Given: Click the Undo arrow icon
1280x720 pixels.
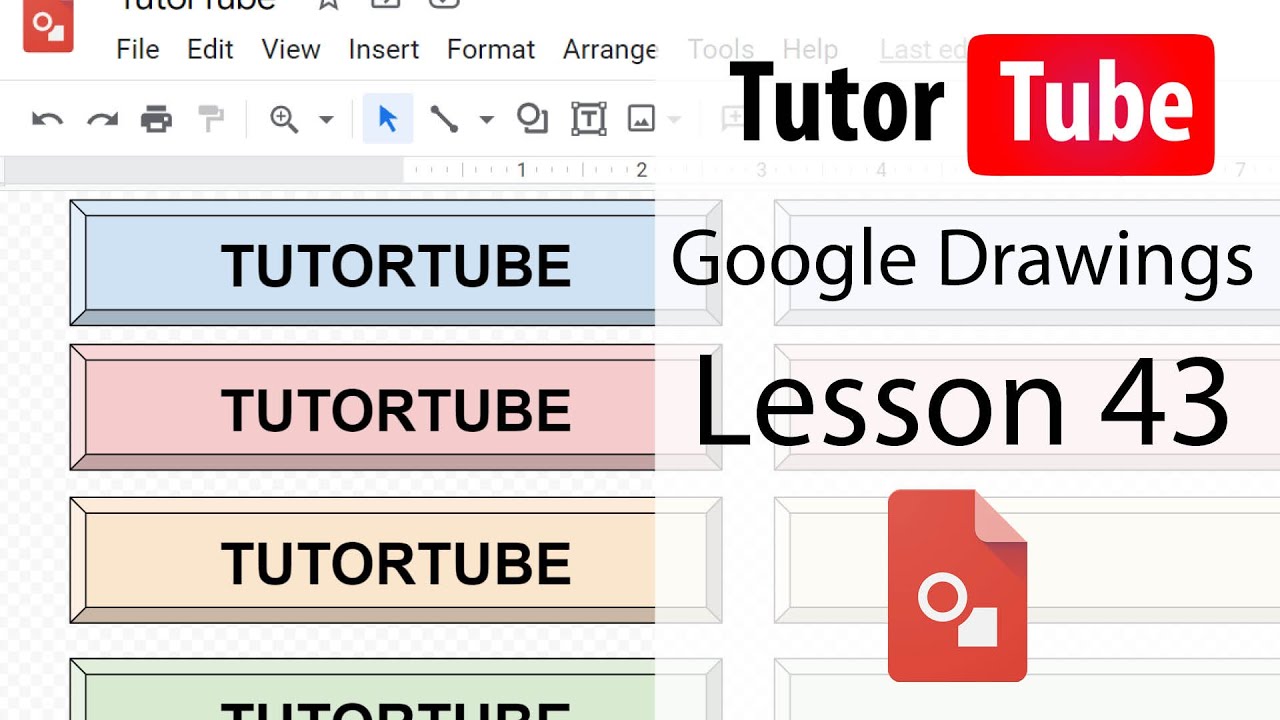Looking at the screenshot, I should [x=47, y=120].
